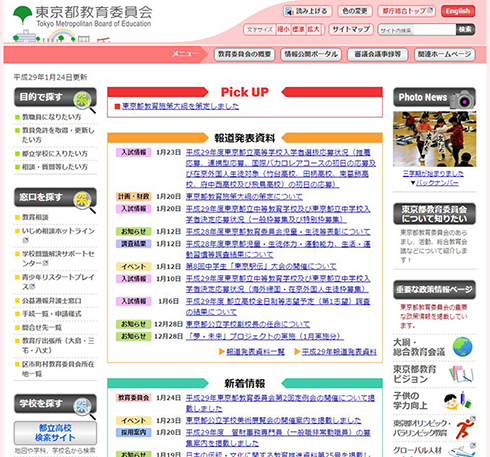
Task: Click 重要な政策情報ページ banner
Action: pyautogui.click(x=434, y=289)
